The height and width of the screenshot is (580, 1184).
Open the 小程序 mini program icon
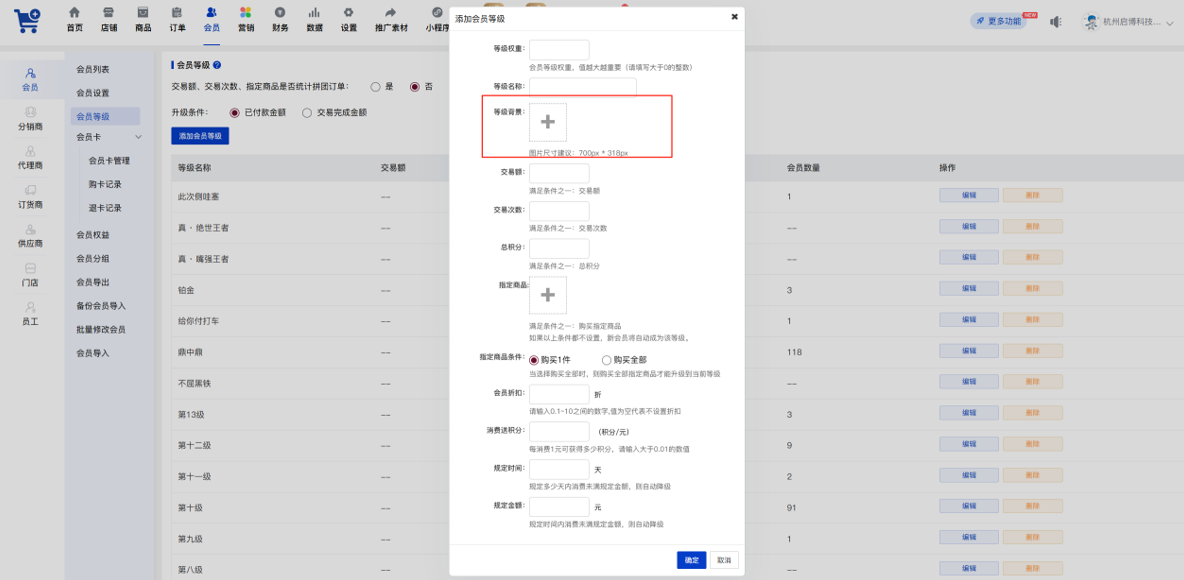point(437,13)
